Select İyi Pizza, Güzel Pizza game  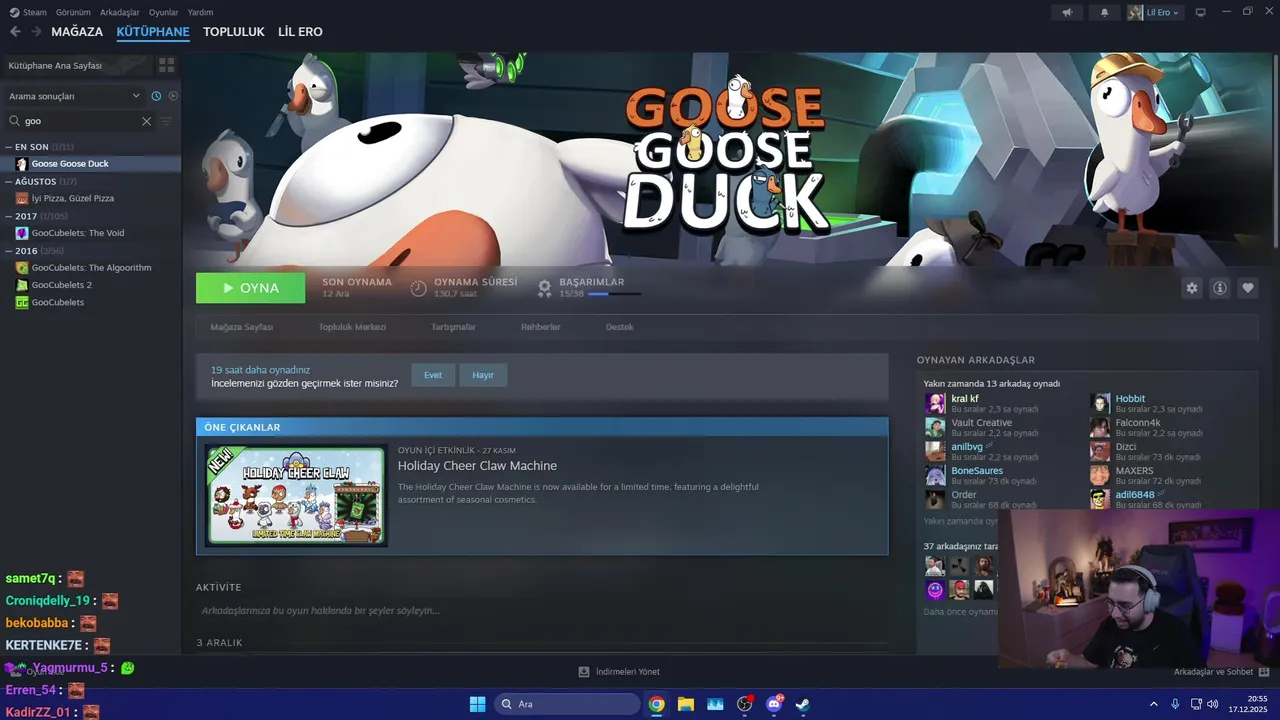(91, 198)
